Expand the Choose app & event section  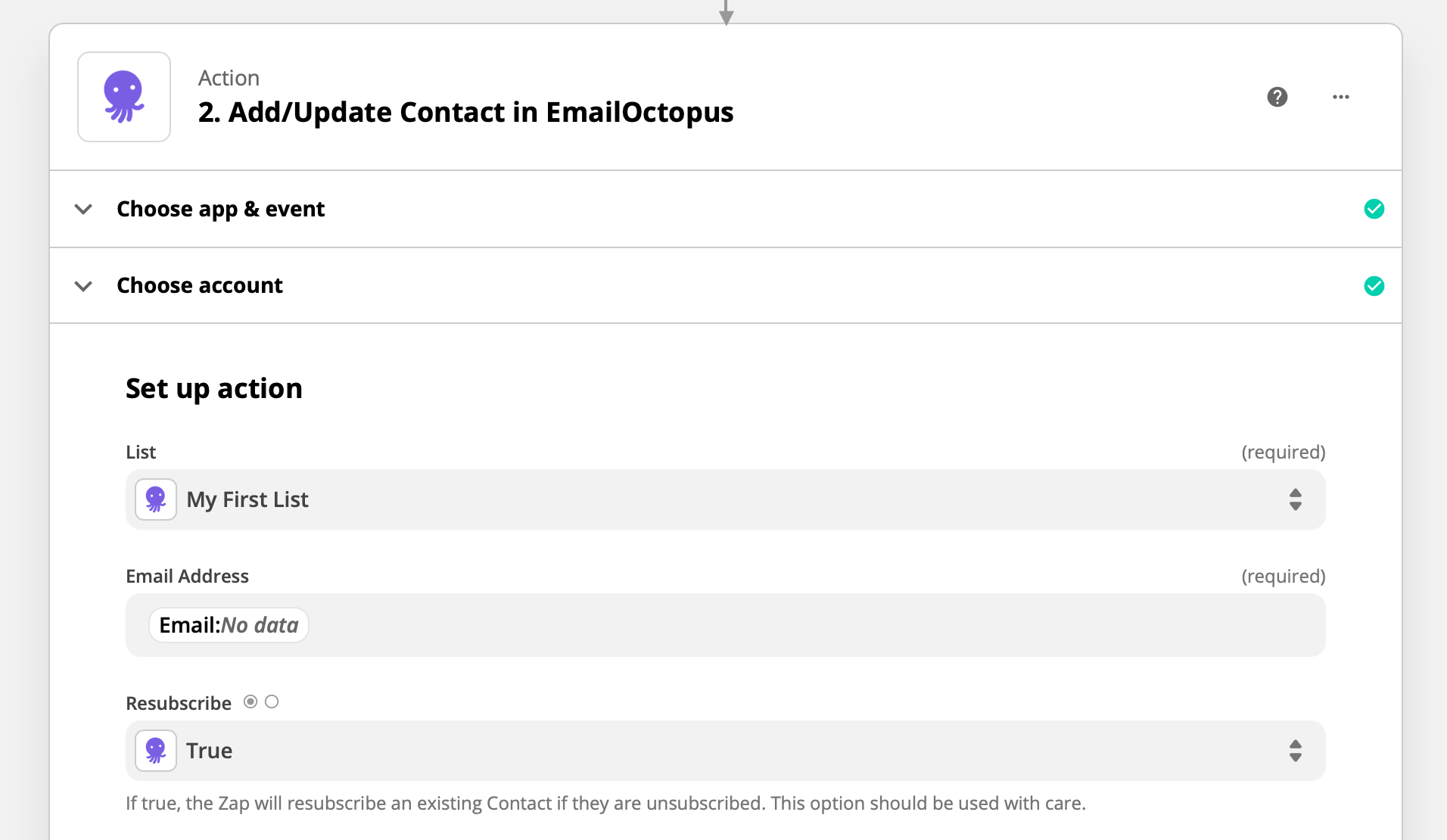pyautogui.click(x=83, y=209)
